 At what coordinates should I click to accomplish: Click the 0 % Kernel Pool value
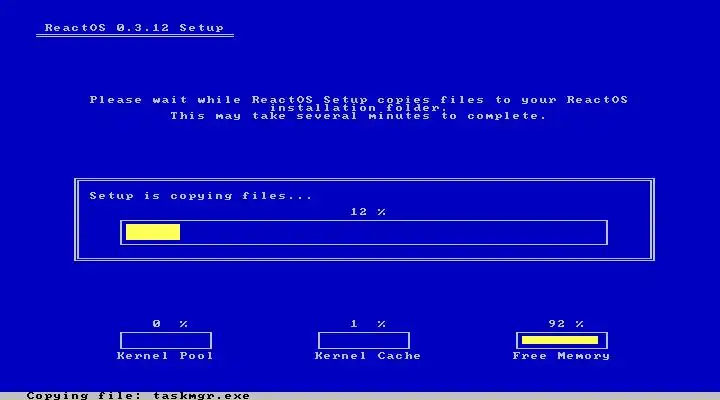tap(170, 324)
